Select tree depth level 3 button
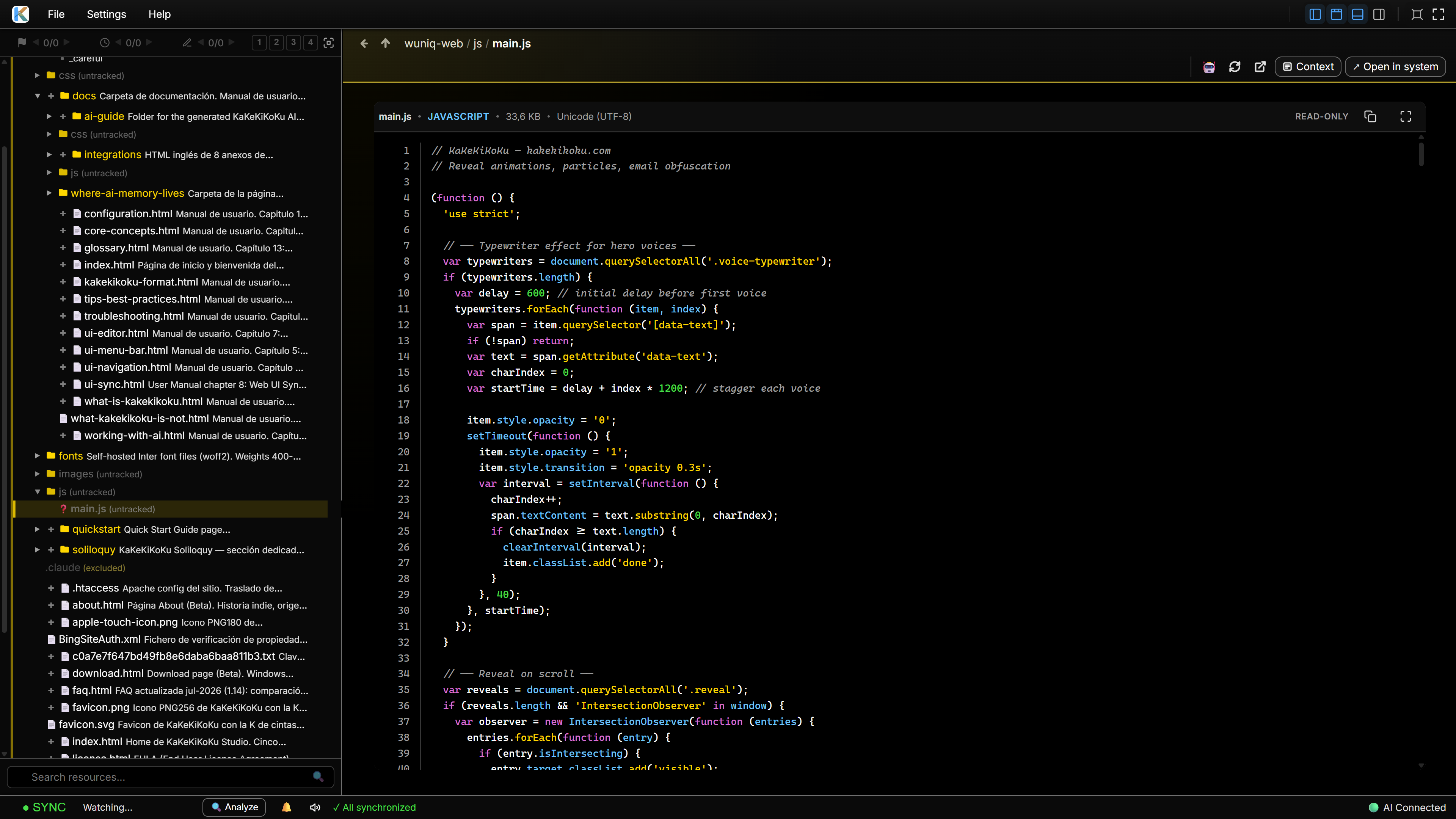 coord(293,42)
